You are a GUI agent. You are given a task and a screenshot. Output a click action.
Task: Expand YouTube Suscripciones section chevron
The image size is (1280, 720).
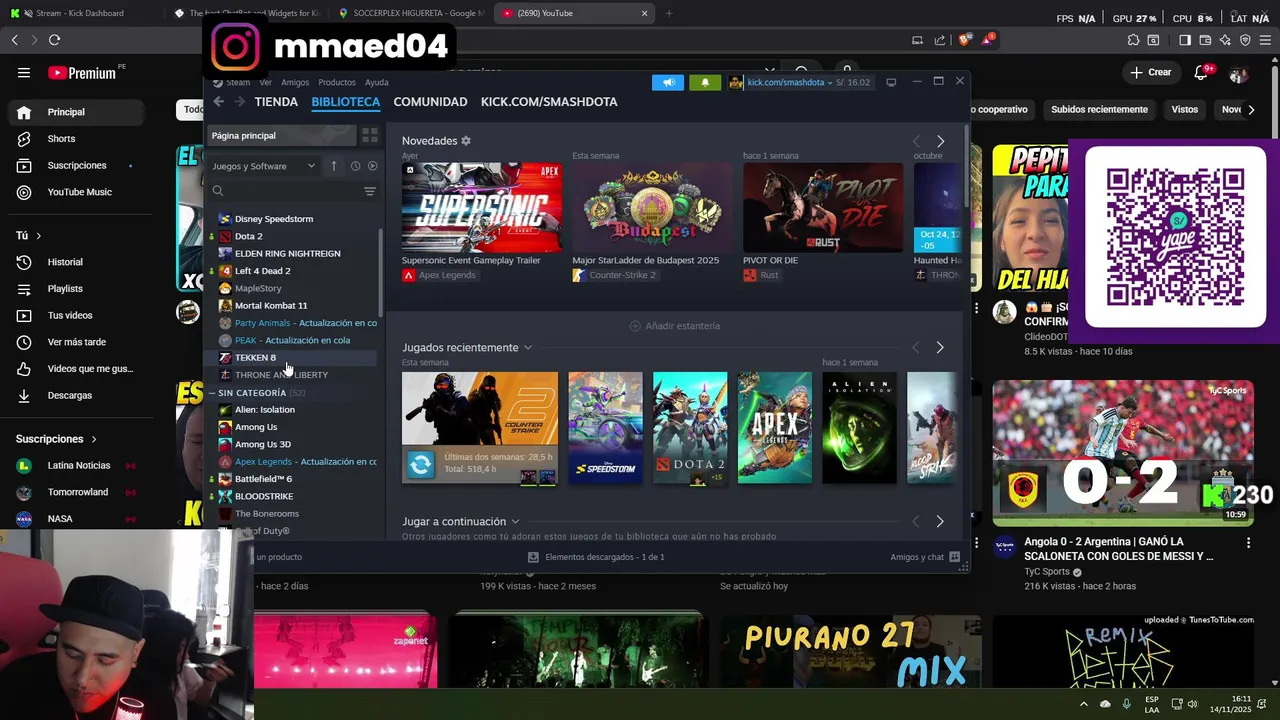click(x=94, y=439)
